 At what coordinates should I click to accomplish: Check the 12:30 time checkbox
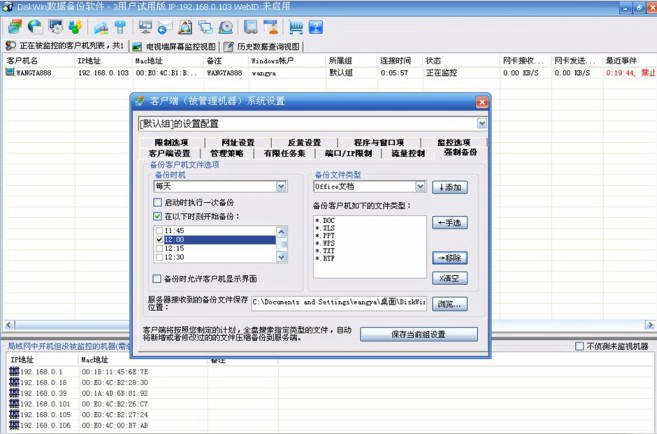(x=159, y=257)
